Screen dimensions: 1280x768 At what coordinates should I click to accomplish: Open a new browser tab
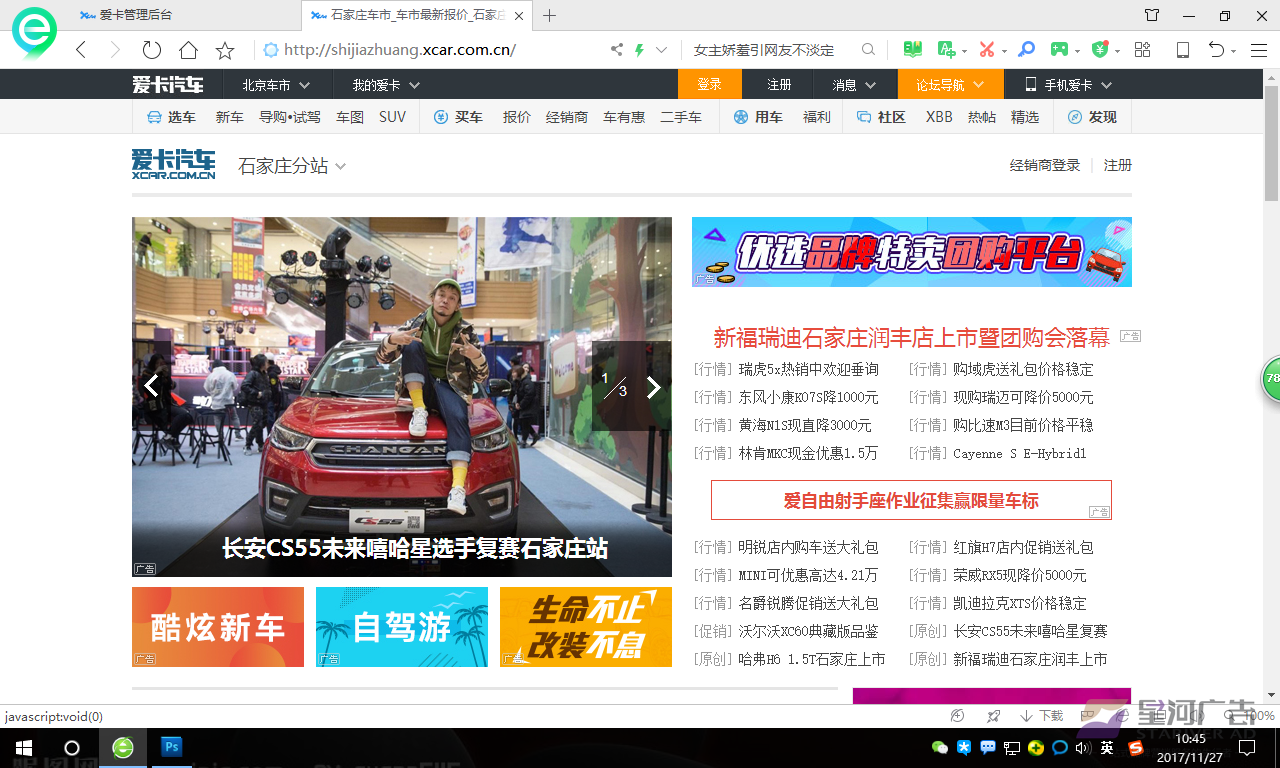[549, 15]
